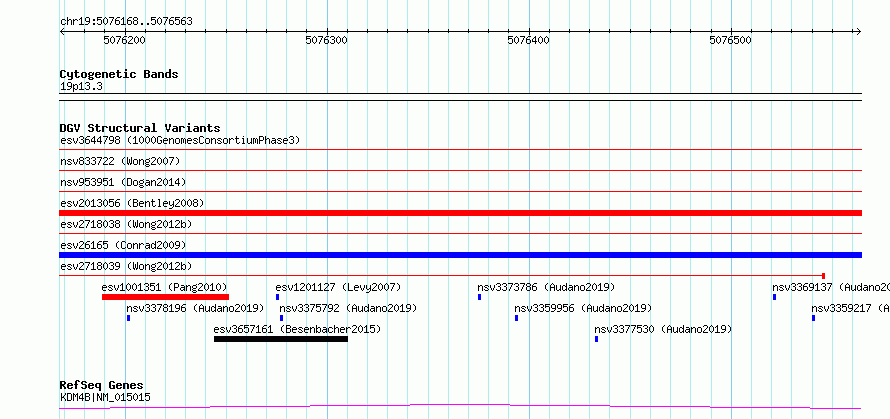Click the red end marker of esv2718039

click(x=823, y=276)
